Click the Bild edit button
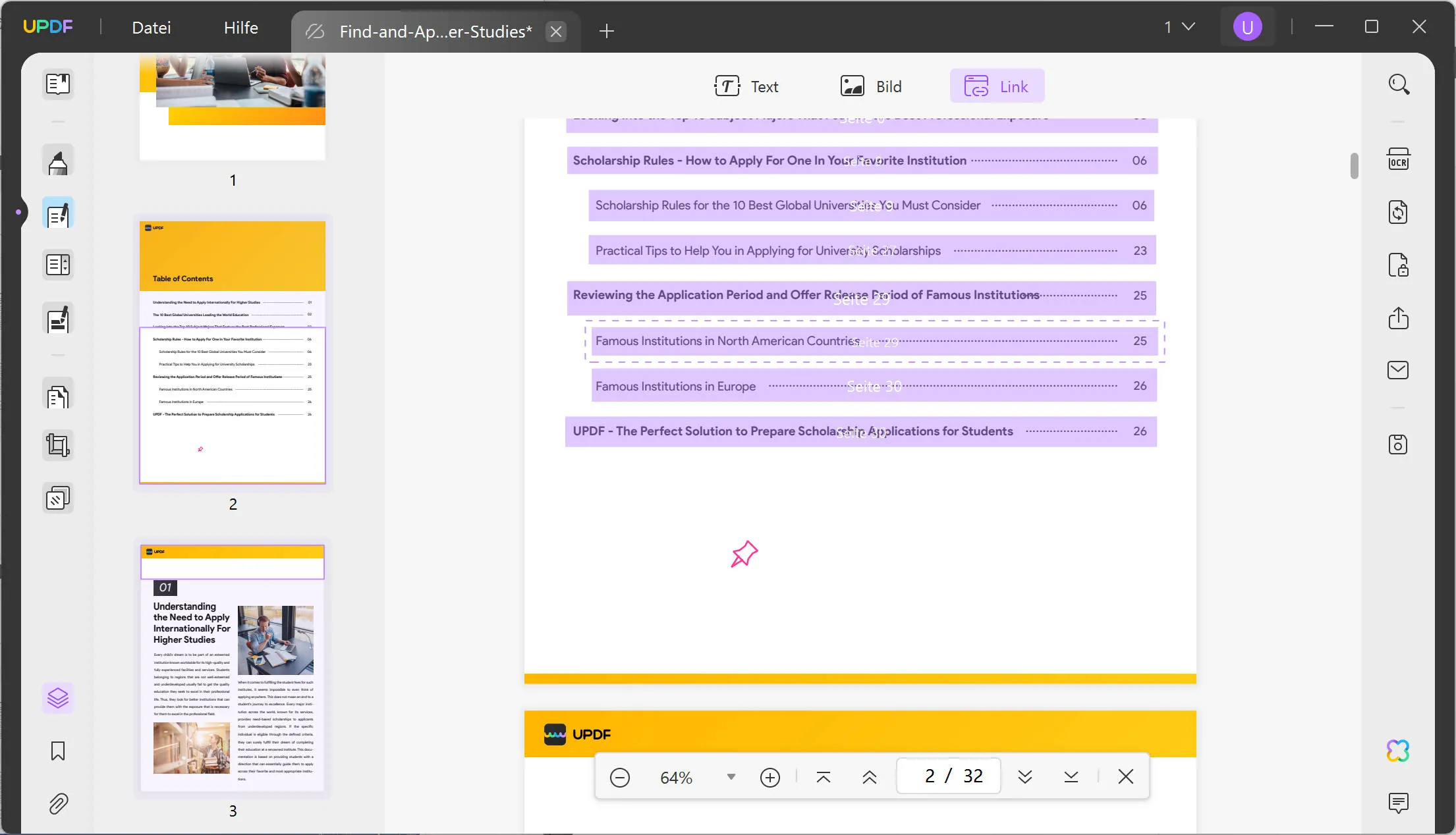1456x835 pixels. (871, 86)
